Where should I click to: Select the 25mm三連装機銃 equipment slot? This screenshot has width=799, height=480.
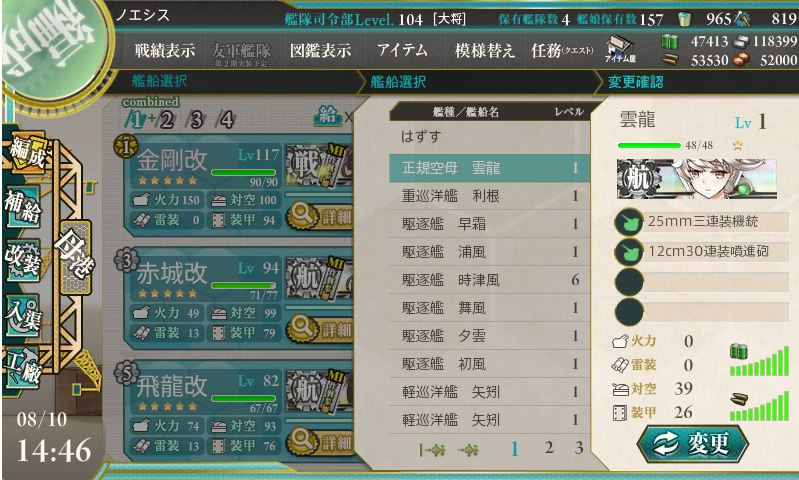(702, 222)
